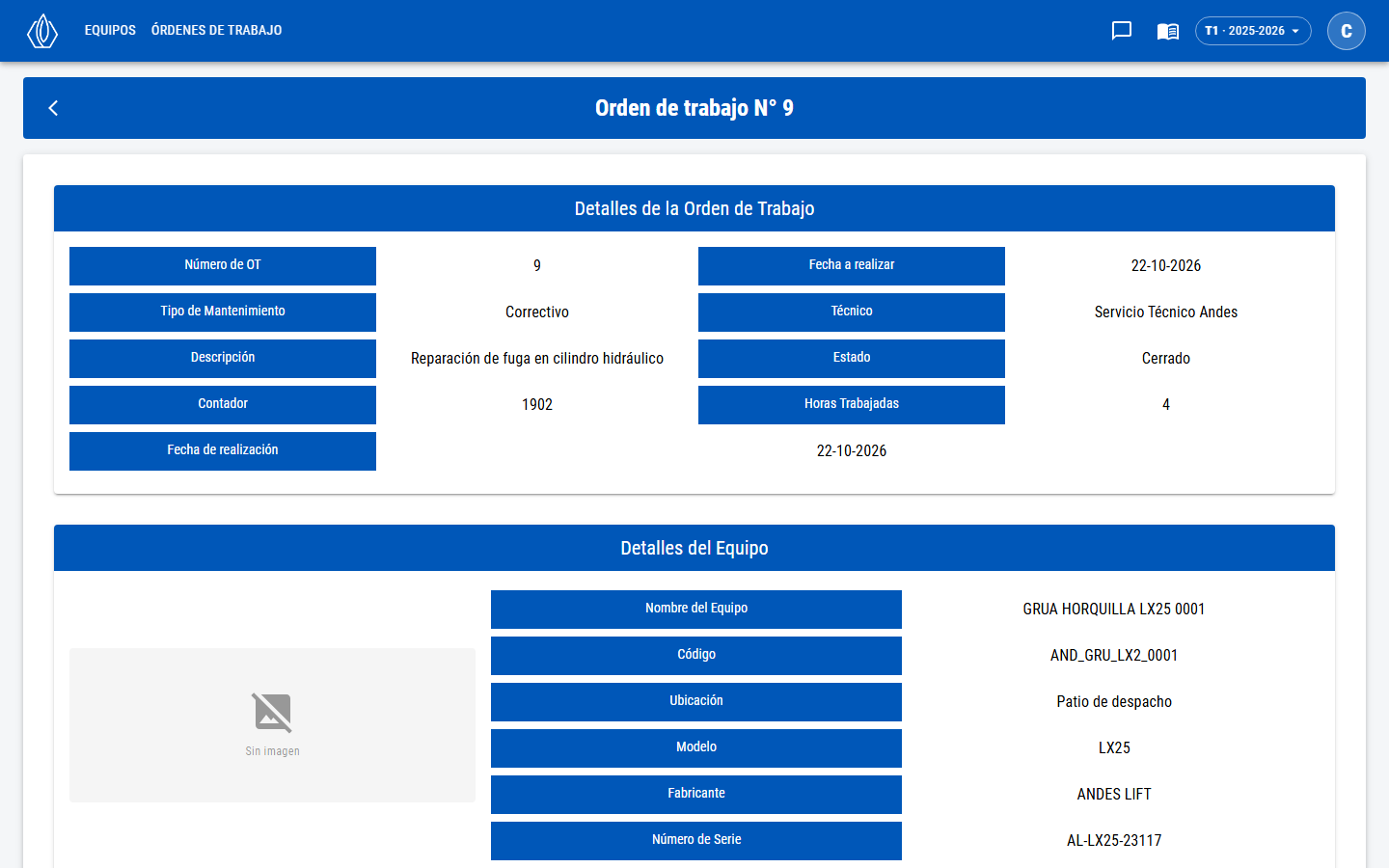Select 'Patio de despacho' location
This screenshot has width=1389, height=868.
[x=1114, y=702]
